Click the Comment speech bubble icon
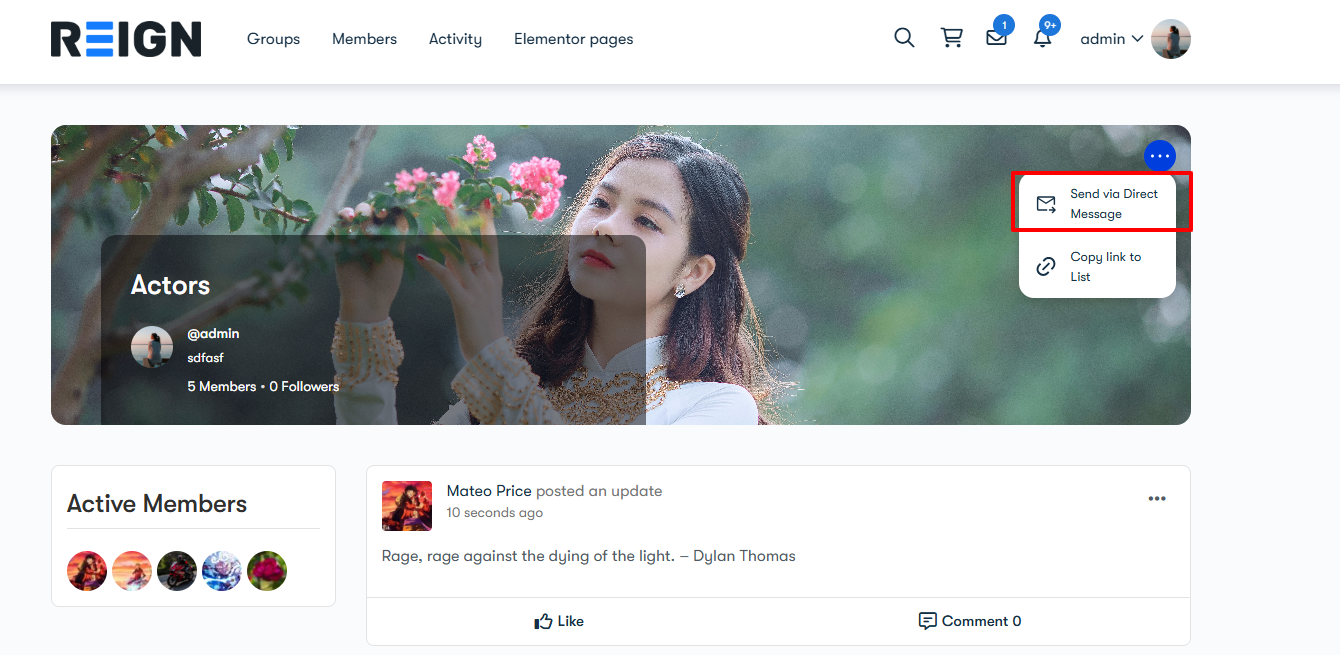This screenshot has width=1340, height=655. pos(928,621)
